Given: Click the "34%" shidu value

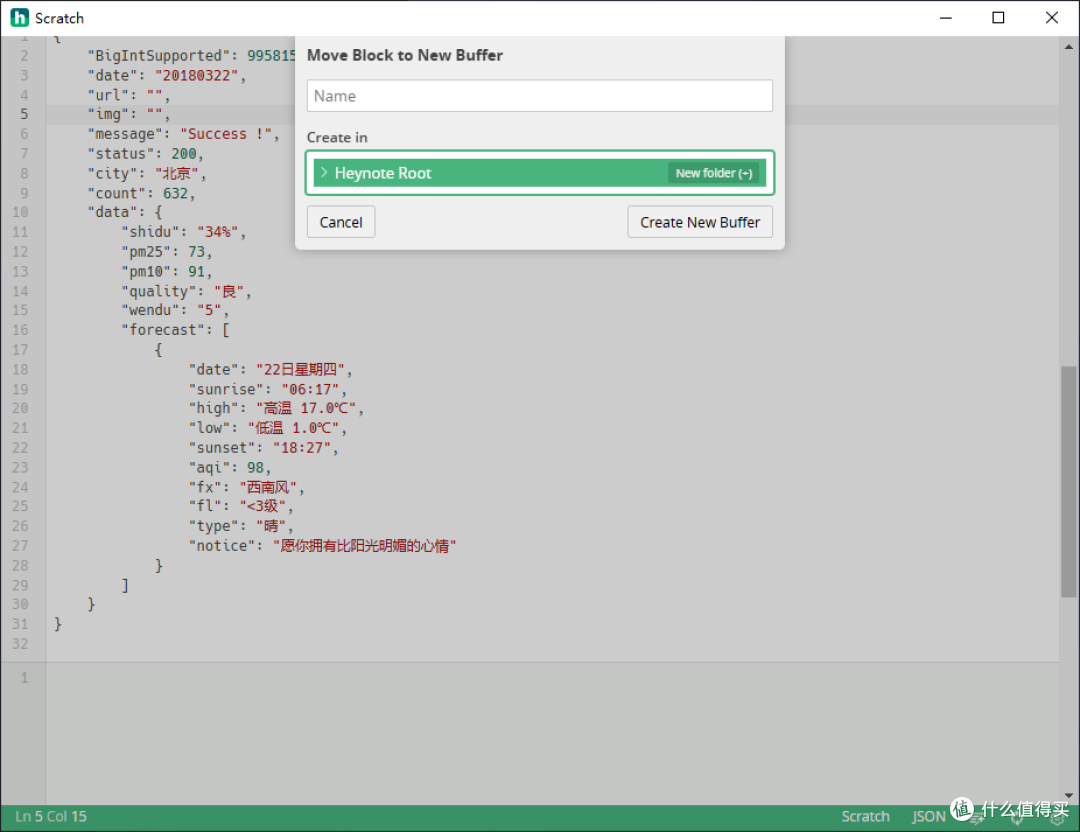Looking at the screenshot, I should (218, 232).
